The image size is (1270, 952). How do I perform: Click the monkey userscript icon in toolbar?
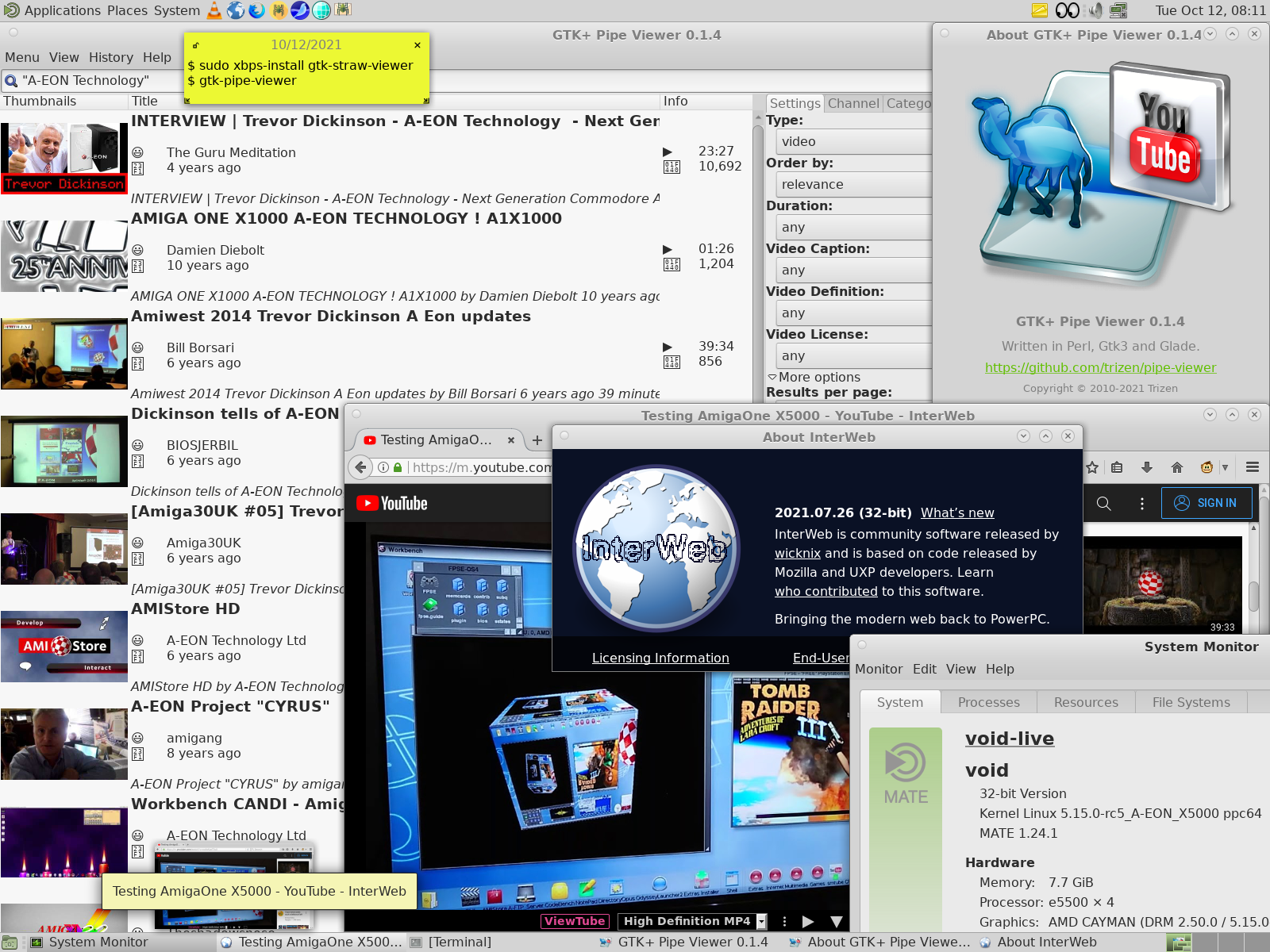[x=1206, y=467]
